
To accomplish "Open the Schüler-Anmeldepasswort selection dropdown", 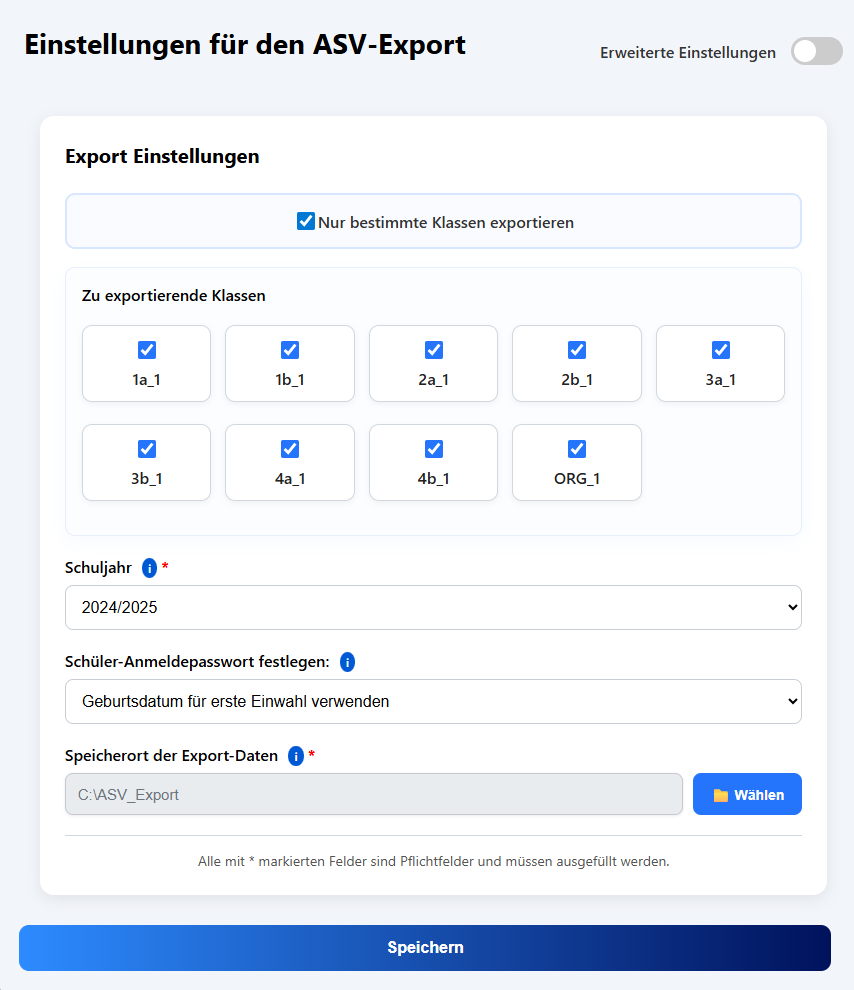I will 433,701.
